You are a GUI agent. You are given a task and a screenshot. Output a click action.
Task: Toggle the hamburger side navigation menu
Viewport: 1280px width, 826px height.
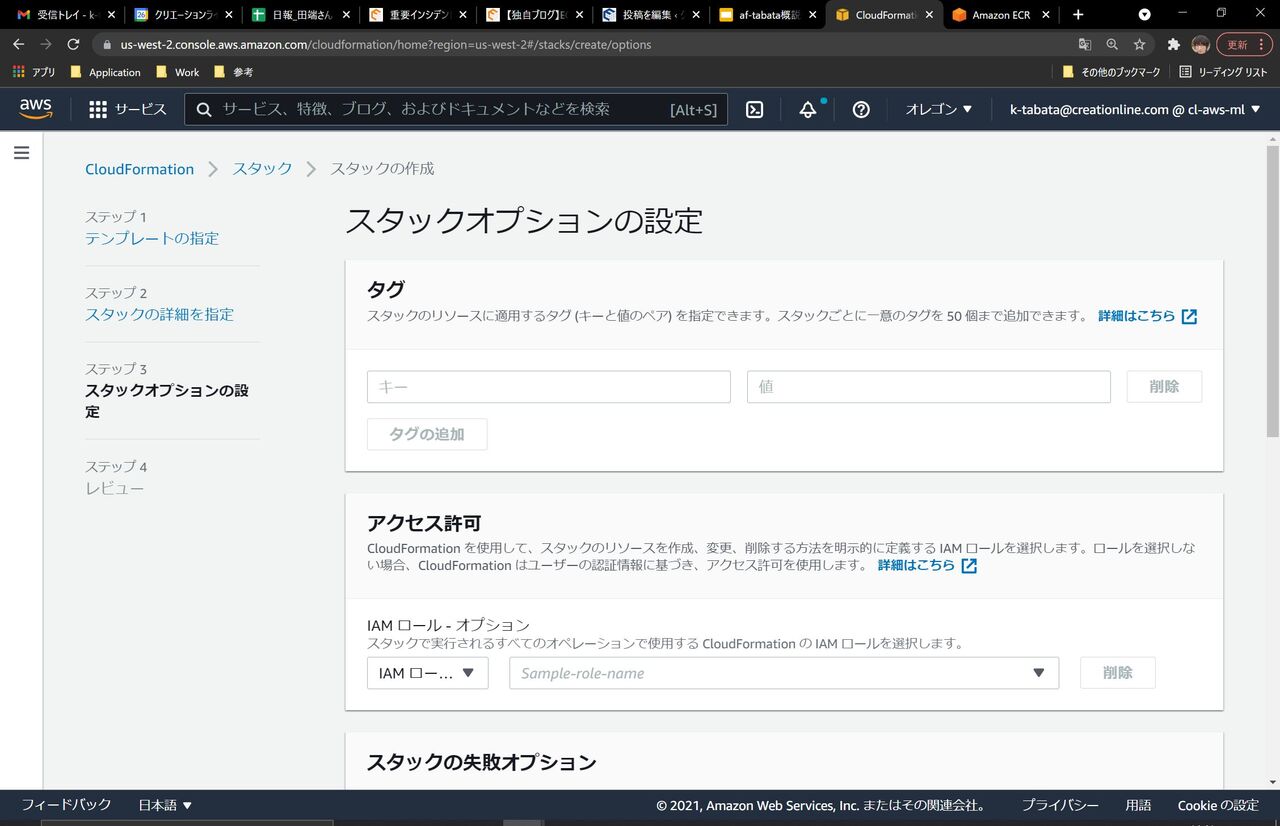pos(21,153)
